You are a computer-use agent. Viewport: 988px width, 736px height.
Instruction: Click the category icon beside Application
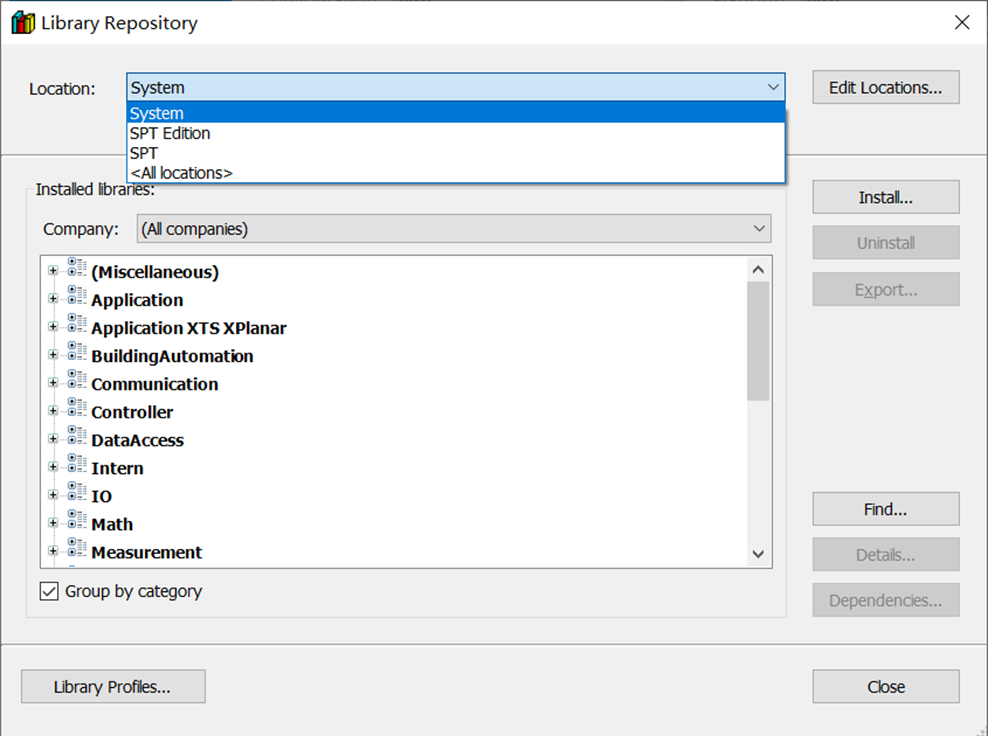click(77, 297)
